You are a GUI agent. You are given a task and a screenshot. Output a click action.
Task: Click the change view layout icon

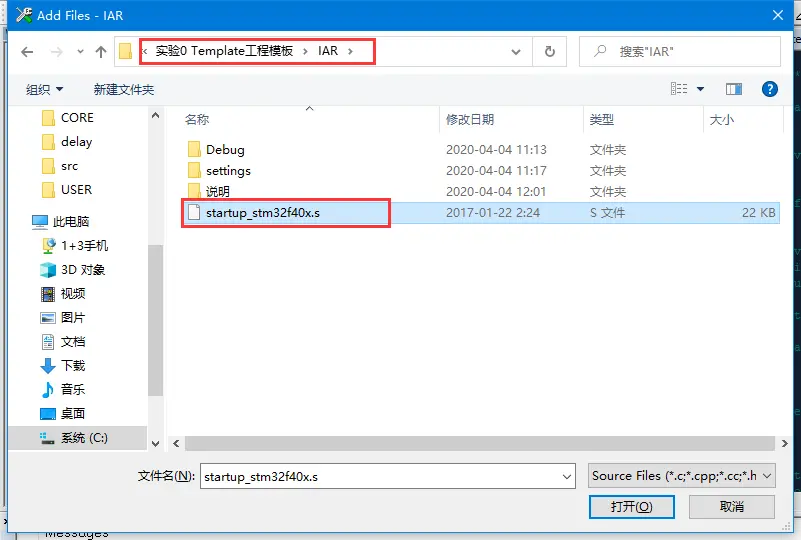pos(679,89)
